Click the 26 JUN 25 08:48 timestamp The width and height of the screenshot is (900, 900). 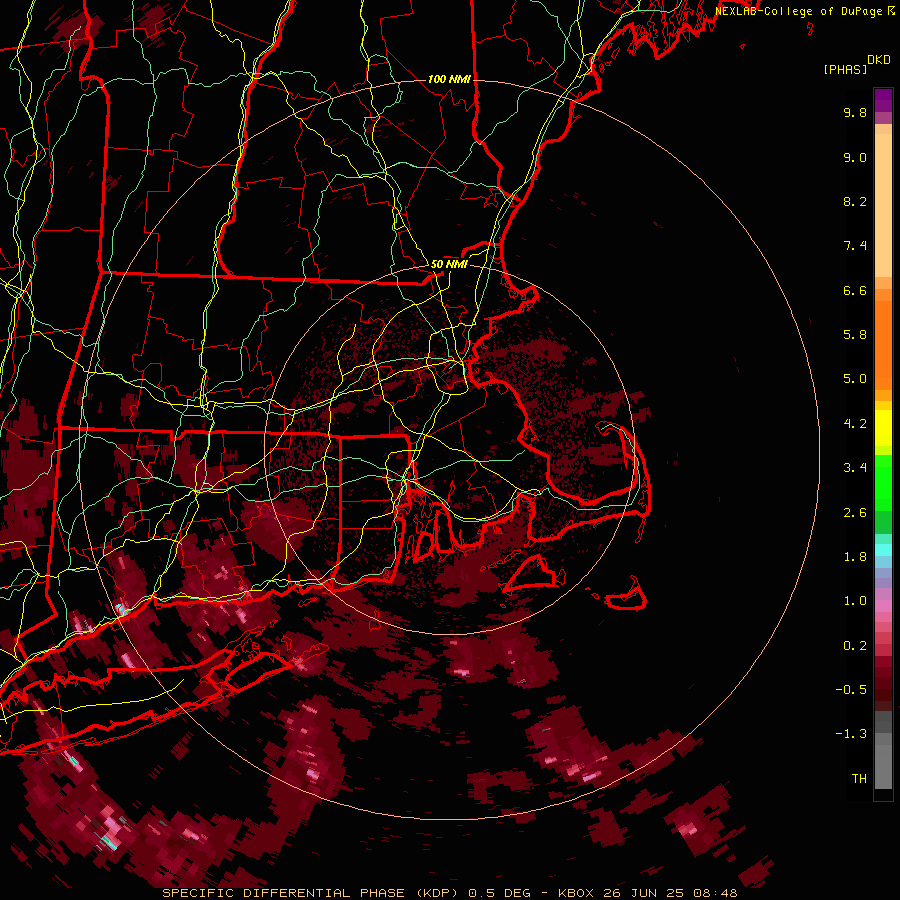670,893
